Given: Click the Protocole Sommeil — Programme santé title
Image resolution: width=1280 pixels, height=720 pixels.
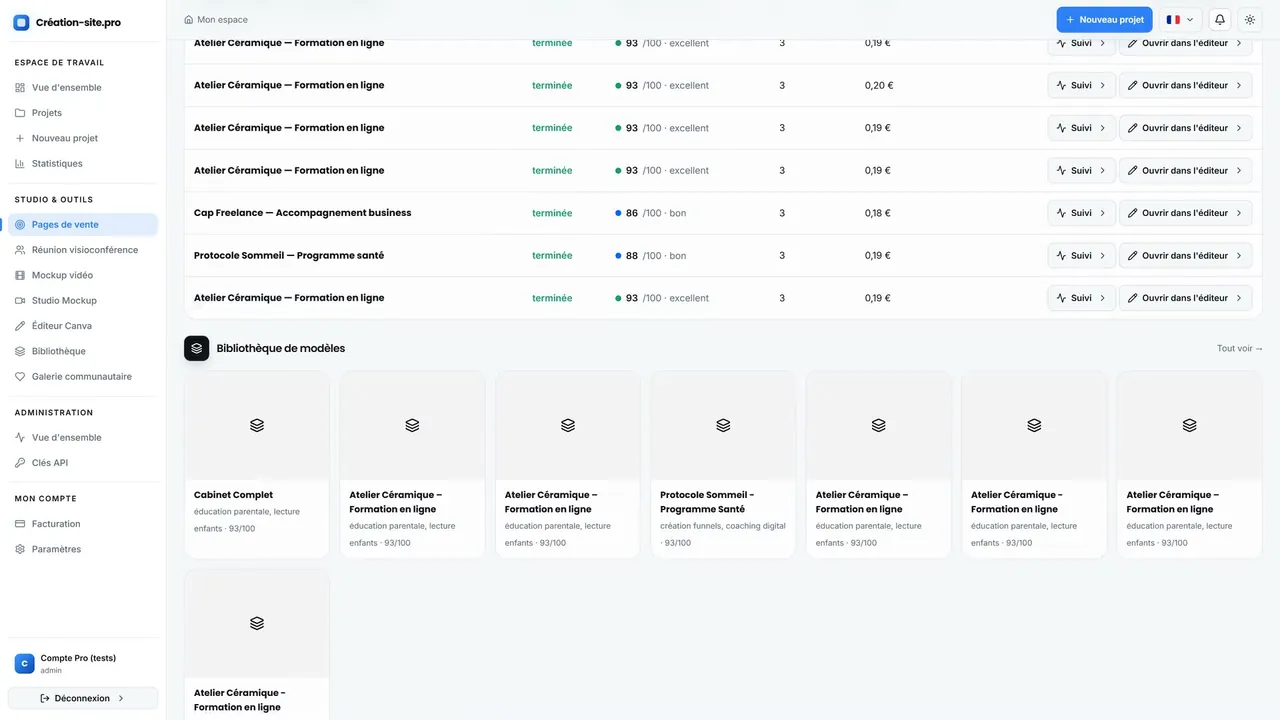Looking at the screenshot, I should [289, 255].
